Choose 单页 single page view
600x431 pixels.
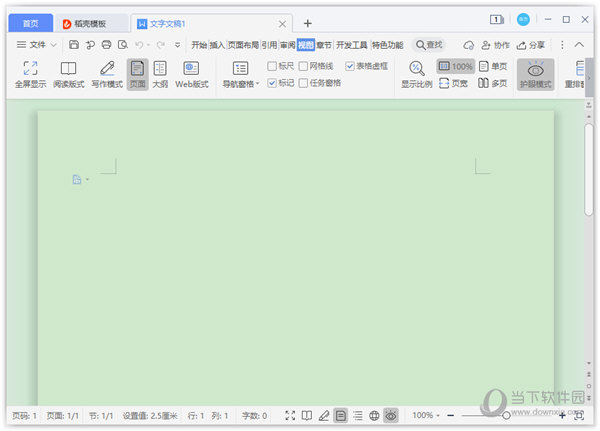tap(493, 66)
